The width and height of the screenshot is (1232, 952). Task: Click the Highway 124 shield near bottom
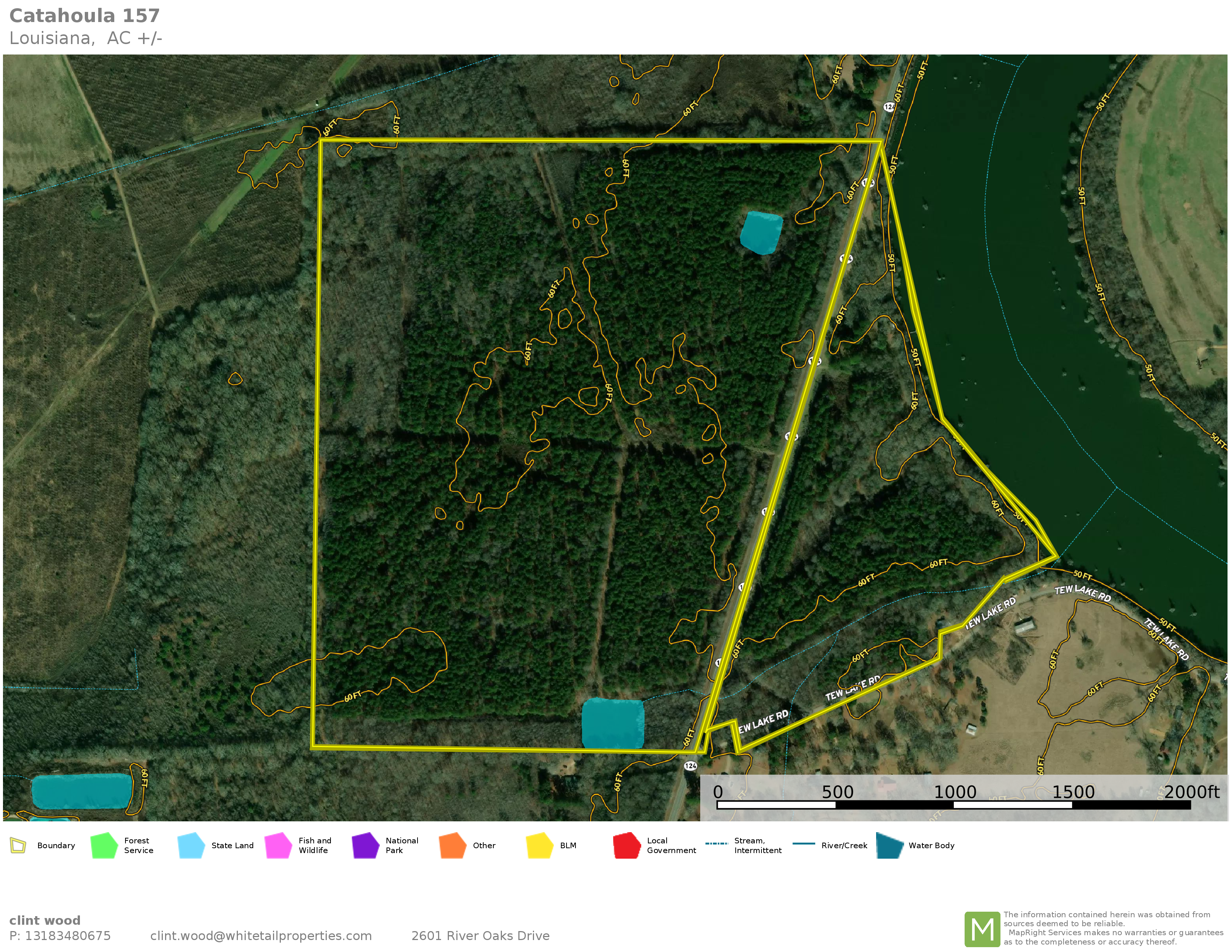click(691, 765)
